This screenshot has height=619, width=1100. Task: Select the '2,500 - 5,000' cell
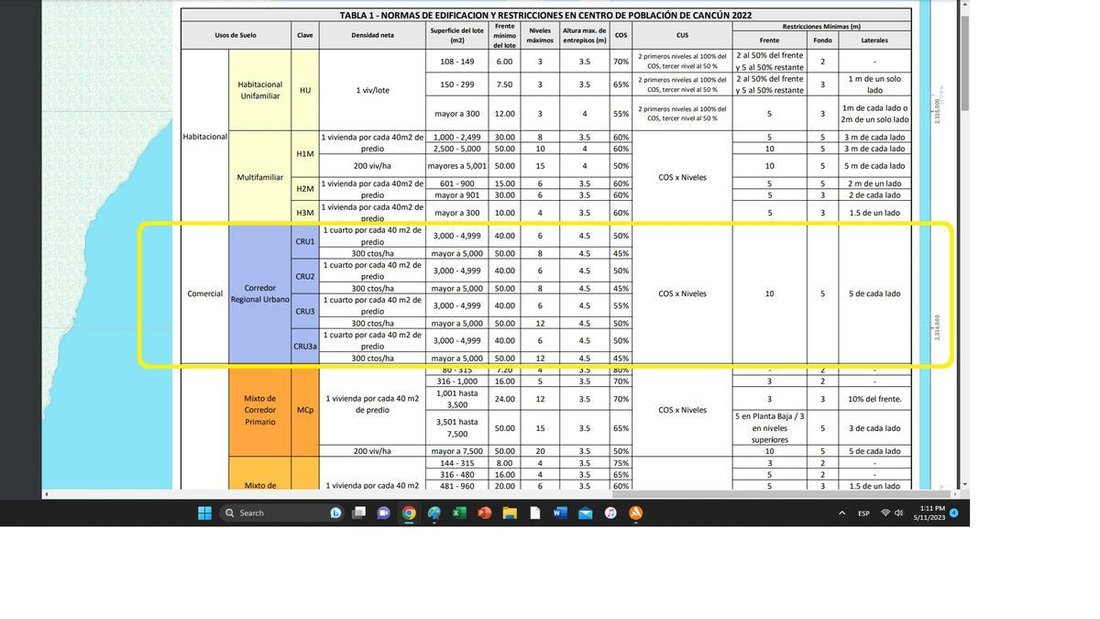click(457, 149)
